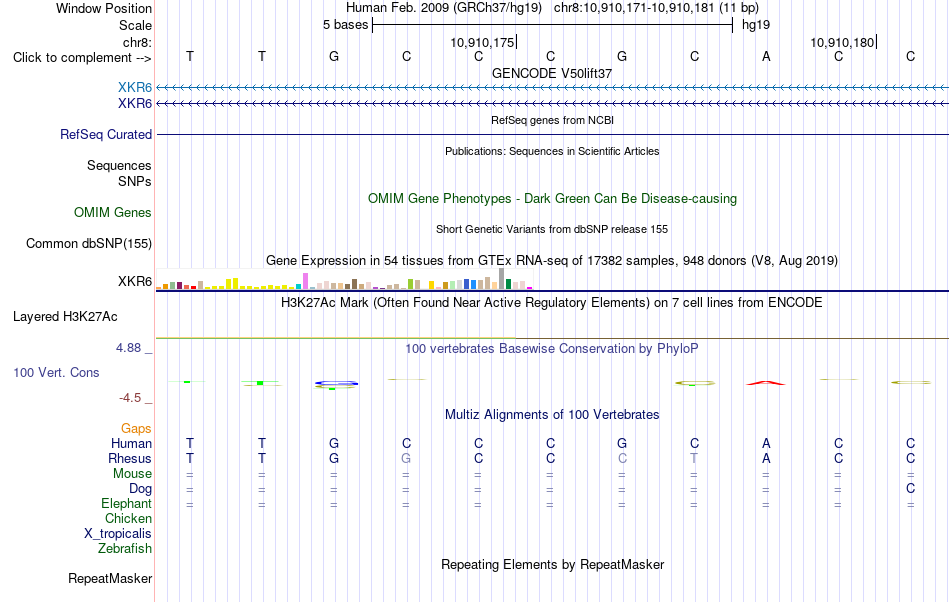Click the Human row A base
Screen dimensions: 950x602
766,443
